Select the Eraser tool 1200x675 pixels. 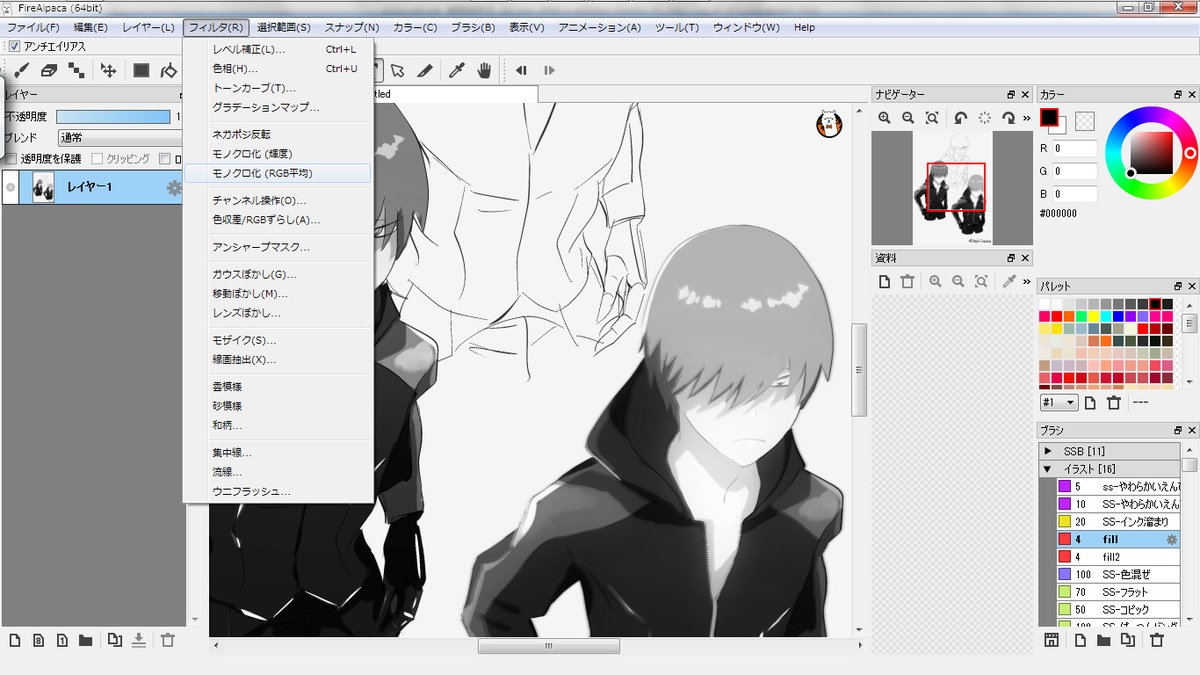(49, 70)
